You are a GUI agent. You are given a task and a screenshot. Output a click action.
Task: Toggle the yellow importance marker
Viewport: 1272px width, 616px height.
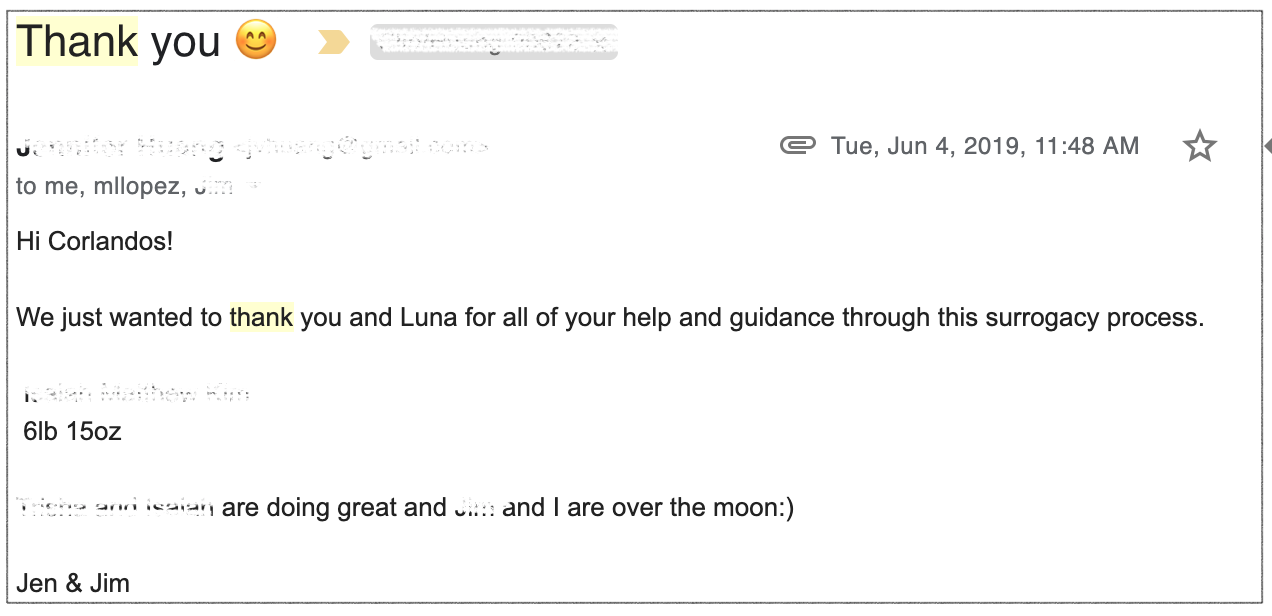(333, 42)
